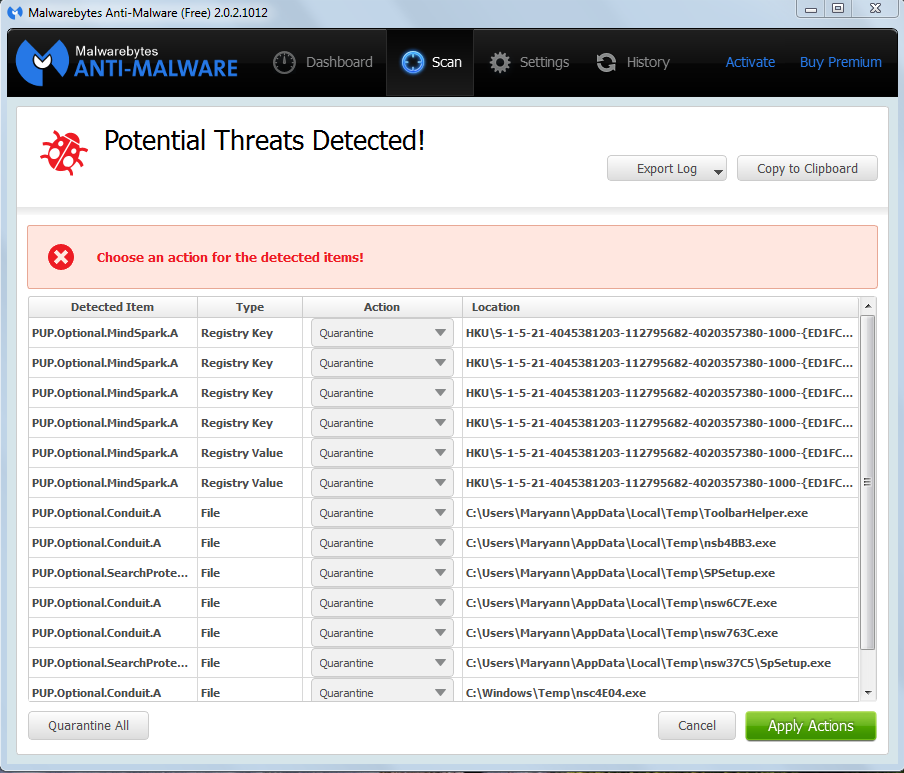Select PUP.Optional.Conduit.A in nsw763C.exe row

(96, 632)
